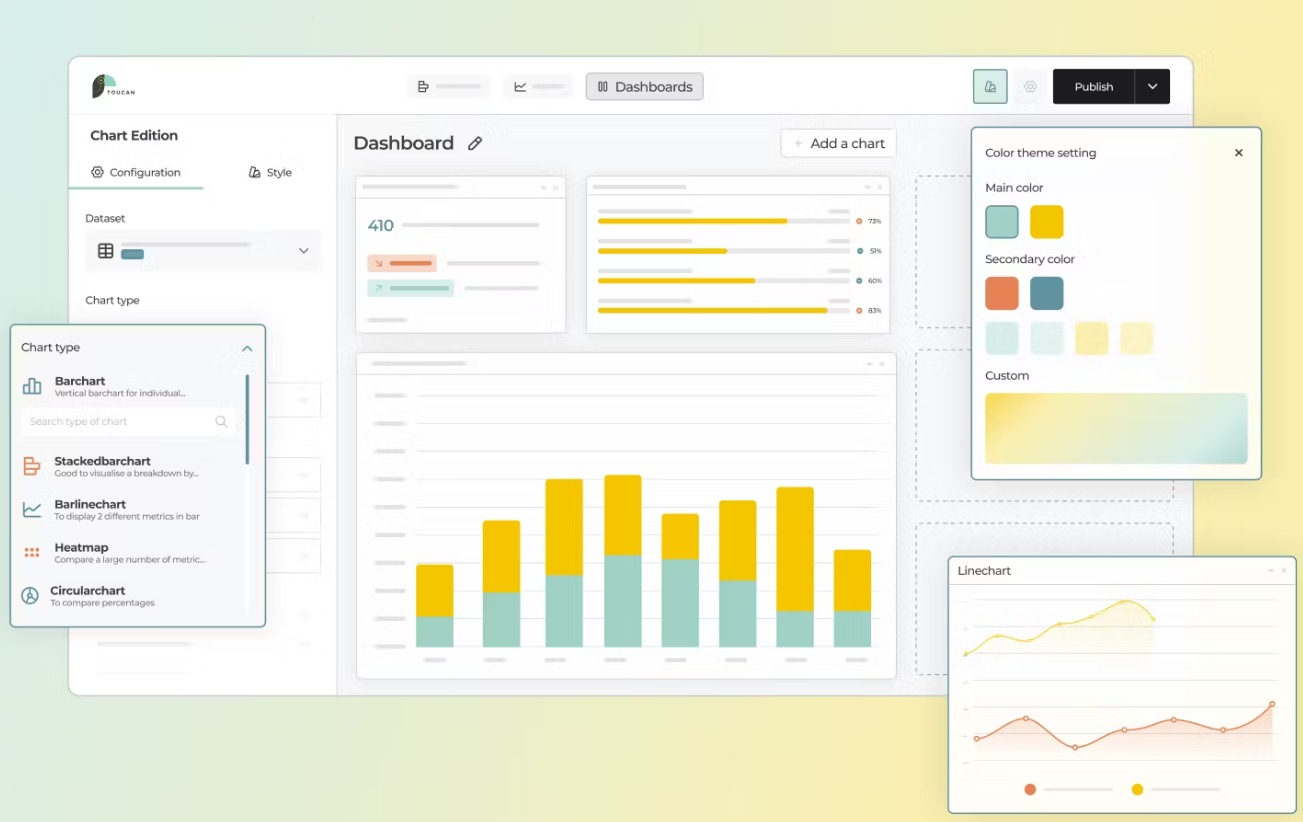The image size is (1303, 822).
Task: Open the Publish dropdown arrow
Action: (x=1152, y=87)
